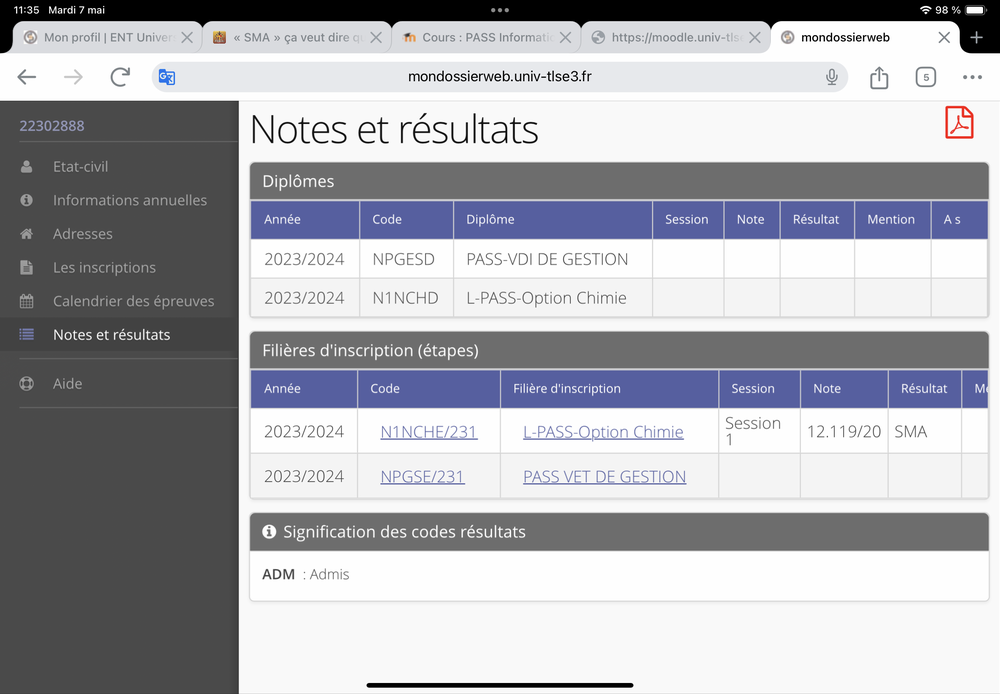This screenshot has height=694, width=1000.
Task: Open the PASS VET DE GESTION link
Action: point(604,477)
